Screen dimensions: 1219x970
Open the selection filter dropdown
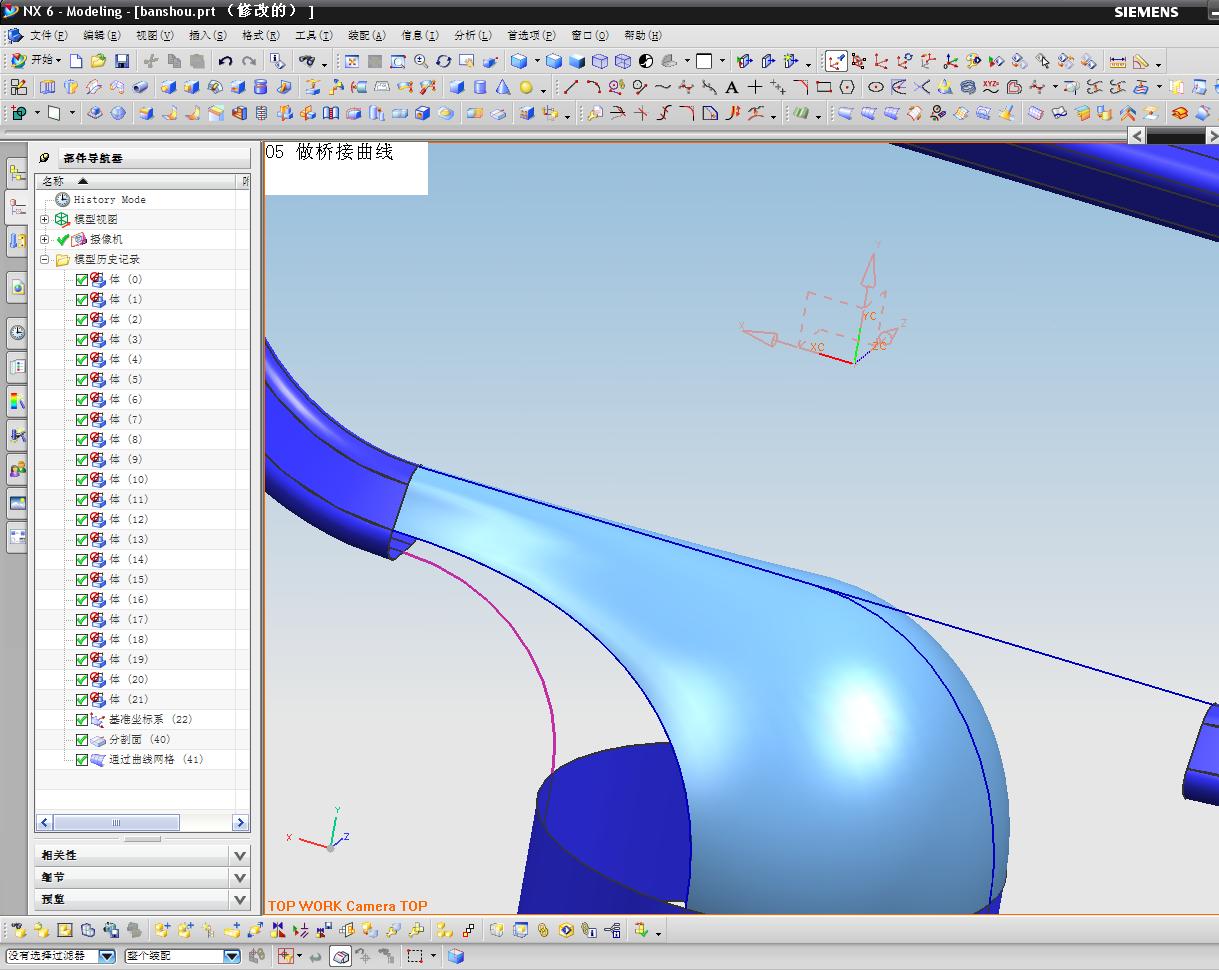(x=107, y=956)
